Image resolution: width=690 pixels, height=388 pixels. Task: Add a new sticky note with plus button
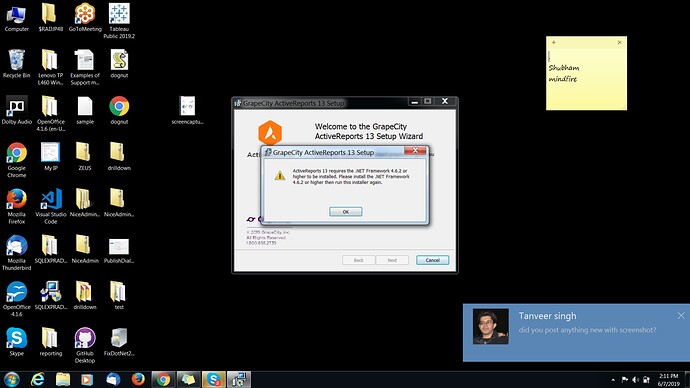coord(554,43)
